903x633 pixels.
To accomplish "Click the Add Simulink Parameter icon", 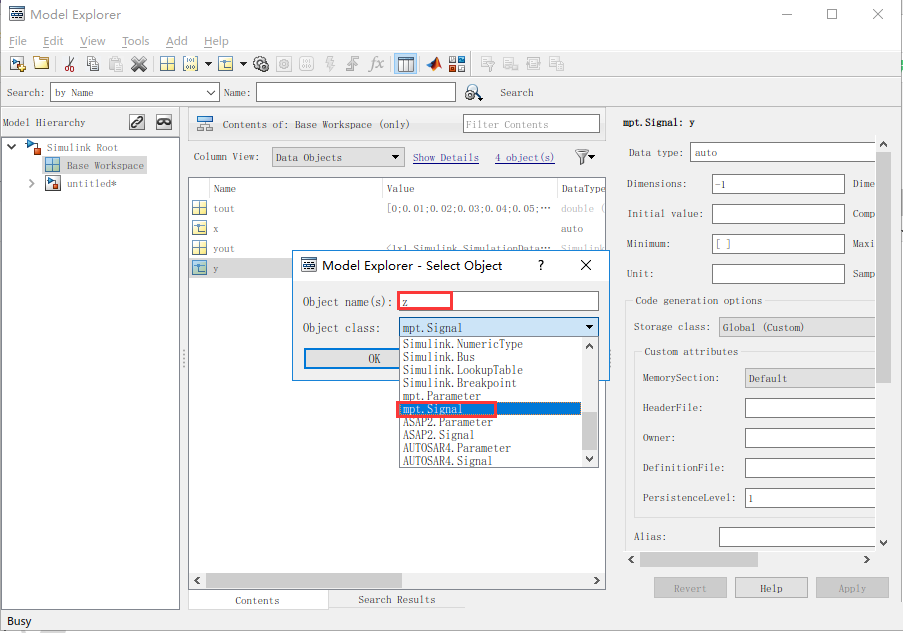I will [x=191, y=64].
